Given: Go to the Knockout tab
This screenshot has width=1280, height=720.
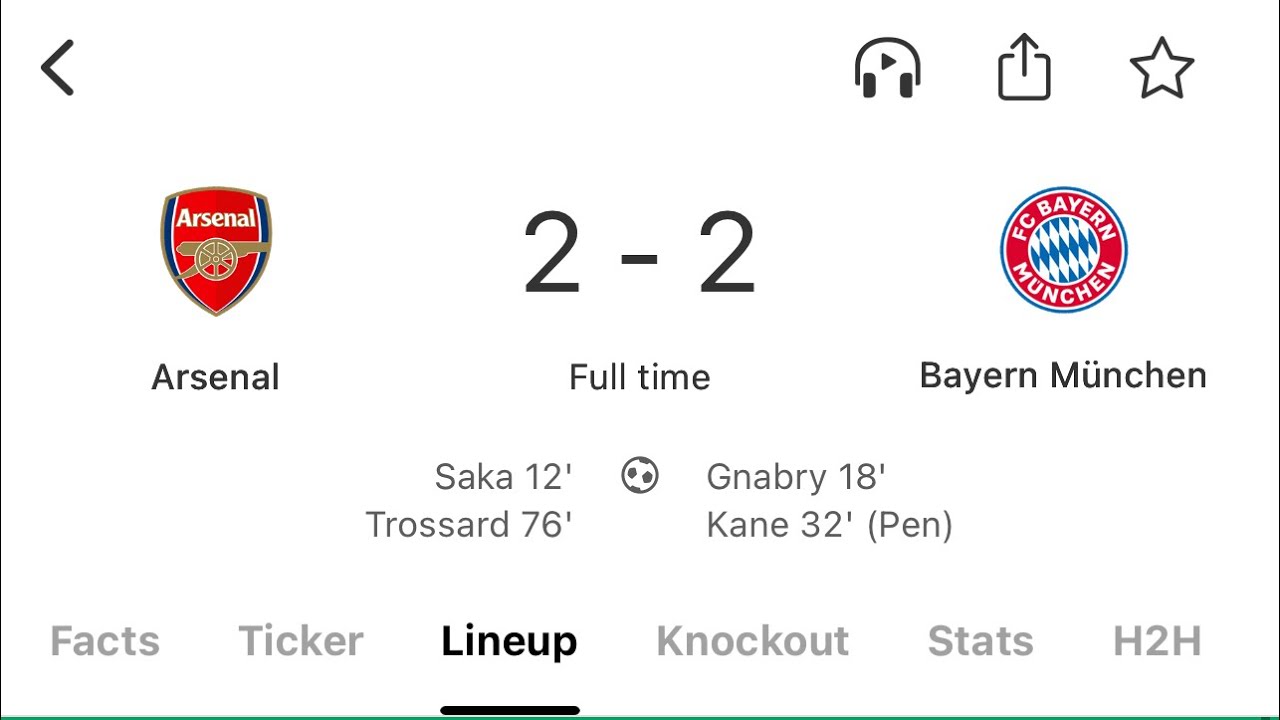Looking at the screenshot, I should (752, 641).
